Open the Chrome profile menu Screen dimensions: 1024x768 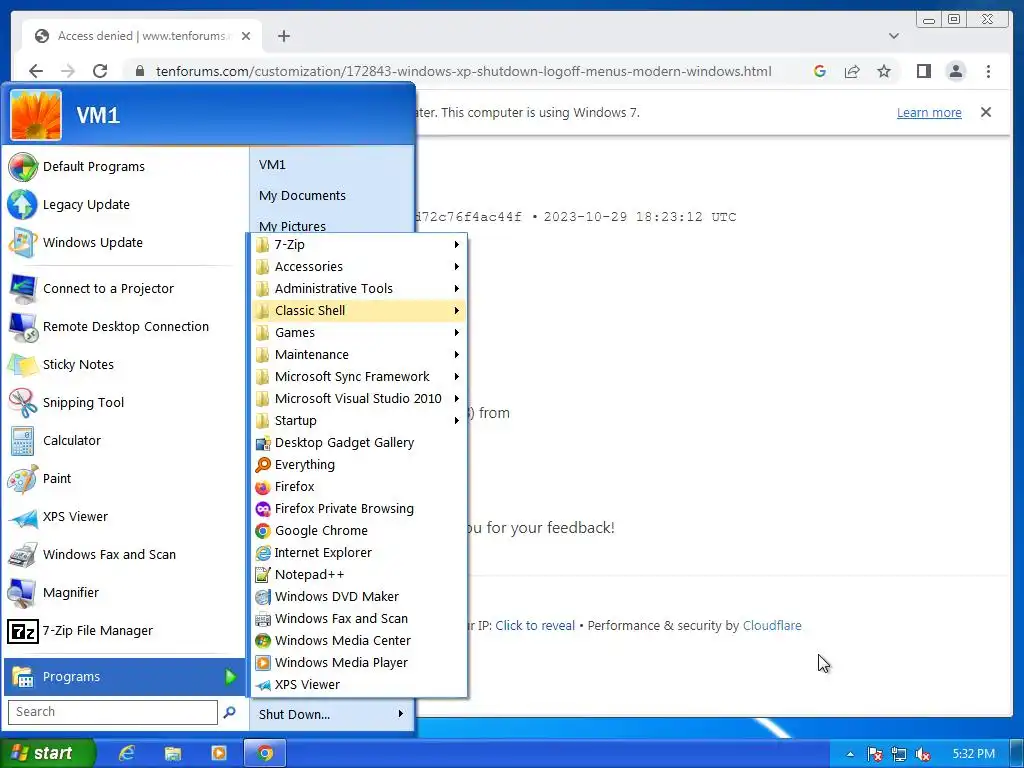coord(955,71)
